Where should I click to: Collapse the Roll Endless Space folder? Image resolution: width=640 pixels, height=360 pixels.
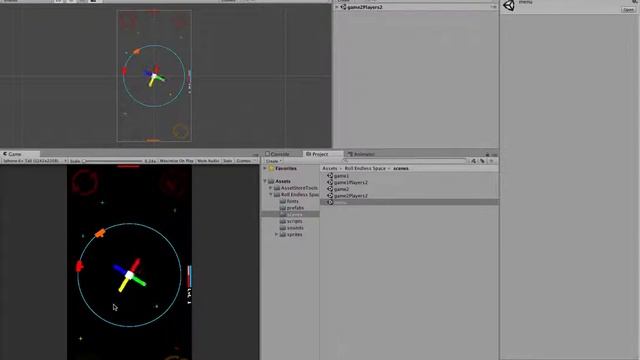coord(271,195)
